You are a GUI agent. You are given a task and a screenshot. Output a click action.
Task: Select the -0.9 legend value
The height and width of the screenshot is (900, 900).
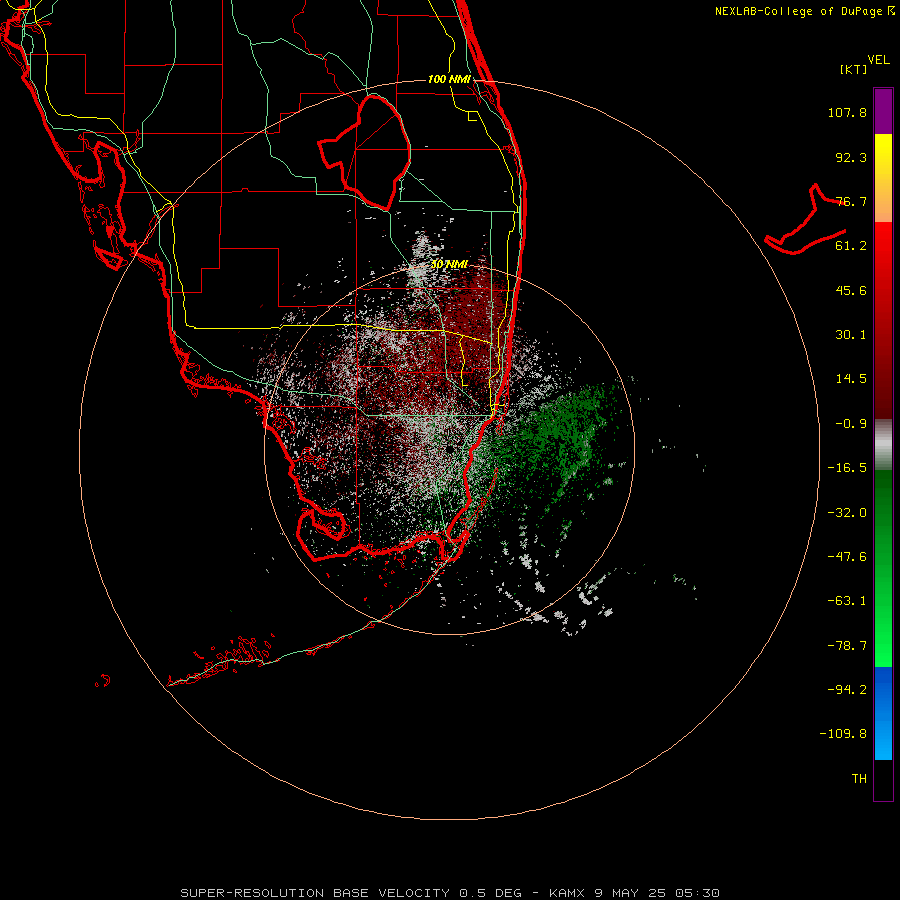[x=851, y=424]
